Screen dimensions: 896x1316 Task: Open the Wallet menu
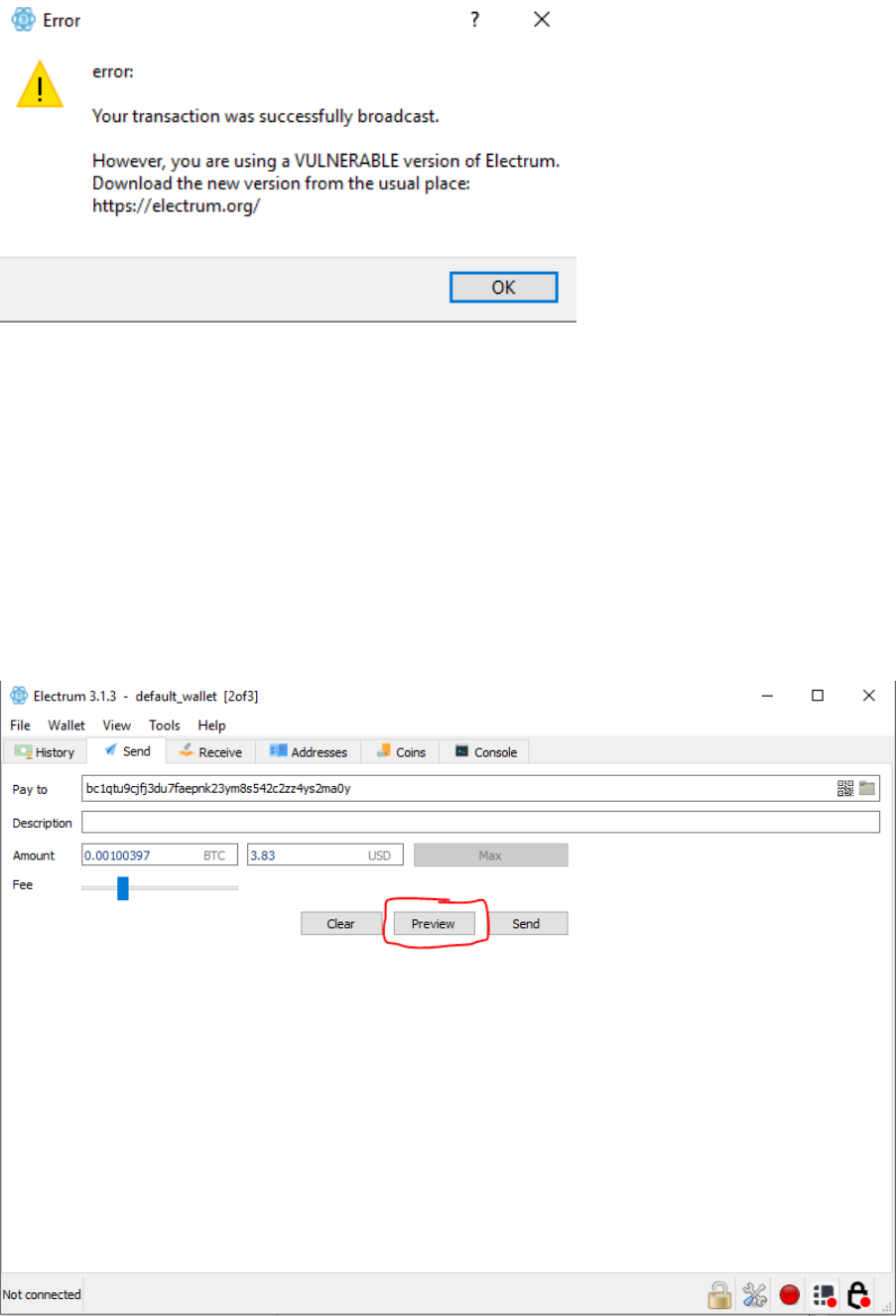pos(66,725)
